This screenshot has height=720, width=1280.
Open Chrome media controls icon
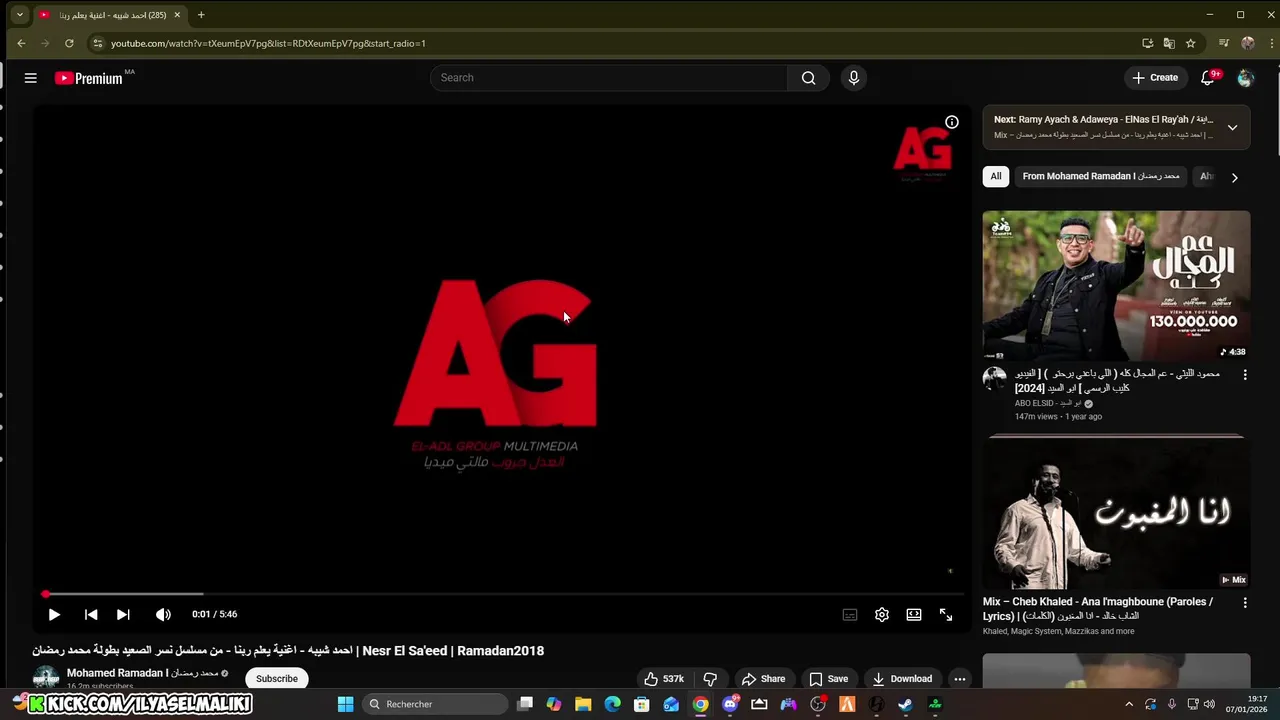pyautogui.click(x=1223, y=43)
